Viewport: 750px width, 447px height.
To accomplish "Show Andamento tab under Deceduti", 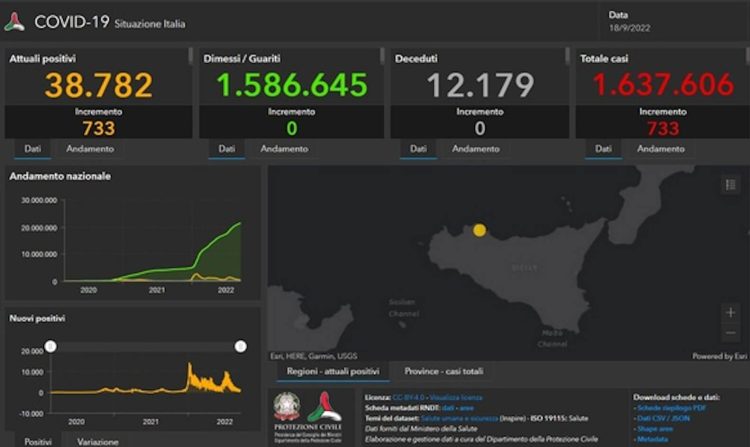I will (x=476, y=149).
